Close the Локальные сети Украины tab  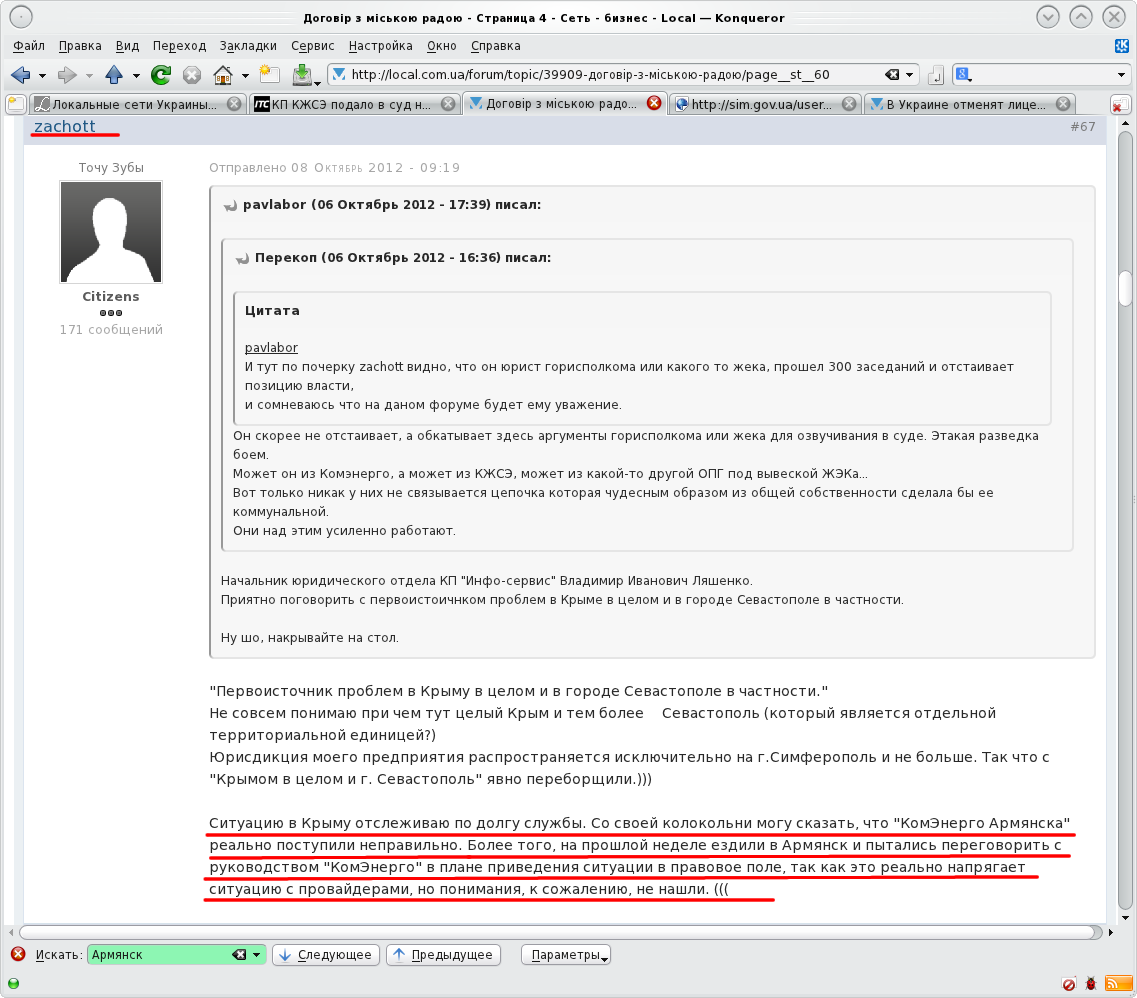point(234,104)
